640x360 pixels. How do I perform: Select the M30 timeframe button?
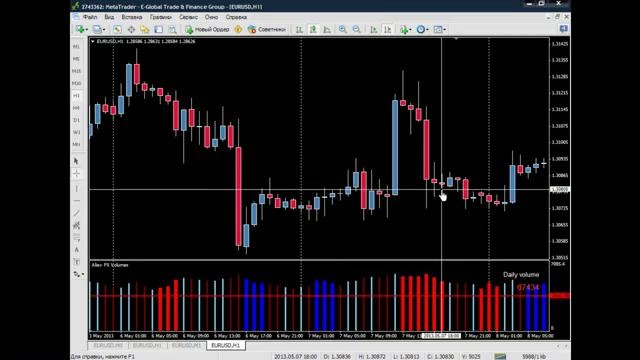click(76, 83)
